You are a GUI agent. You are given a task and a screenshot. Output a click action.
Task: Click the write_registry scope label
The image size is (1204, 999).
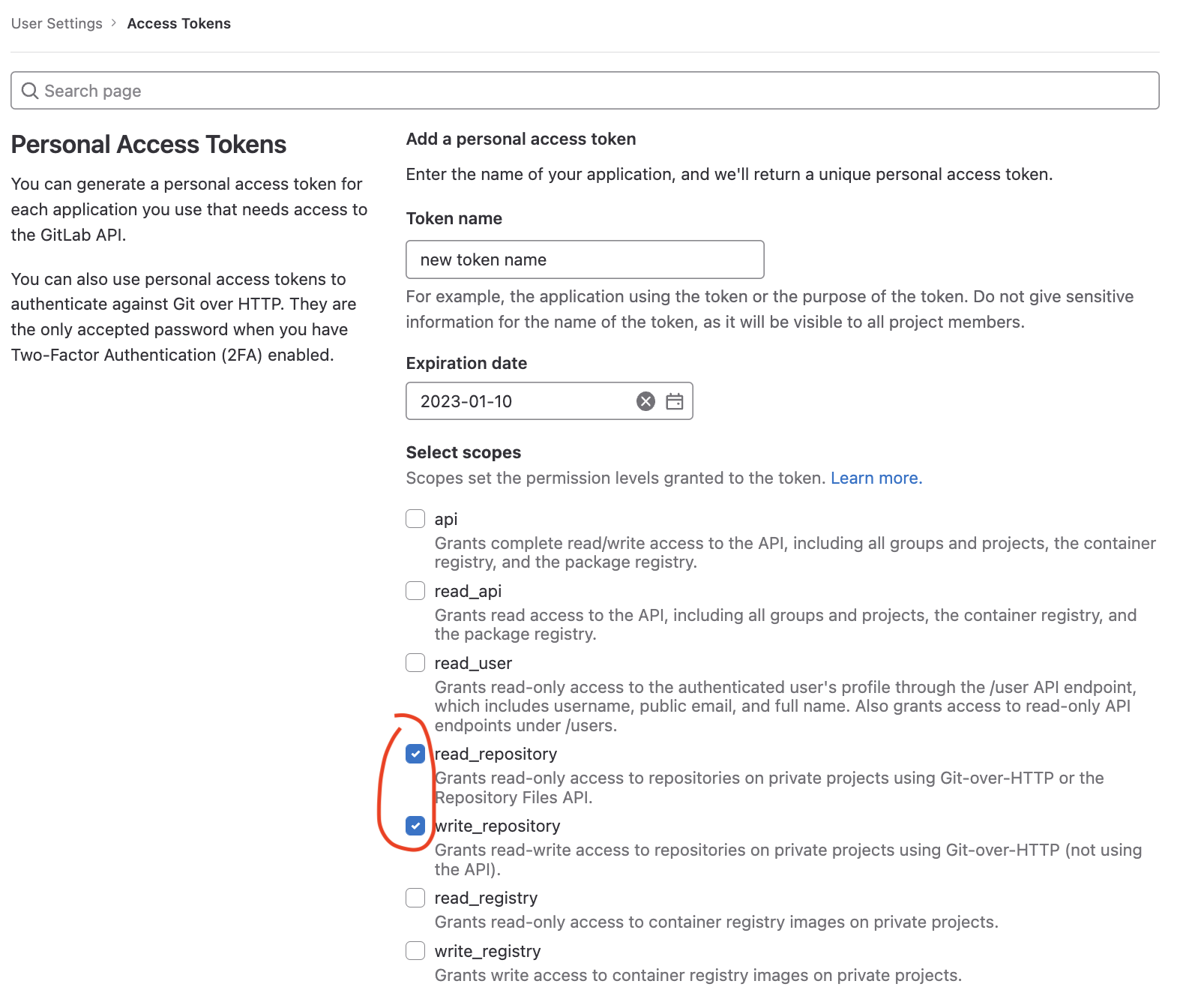coord(487,951)
